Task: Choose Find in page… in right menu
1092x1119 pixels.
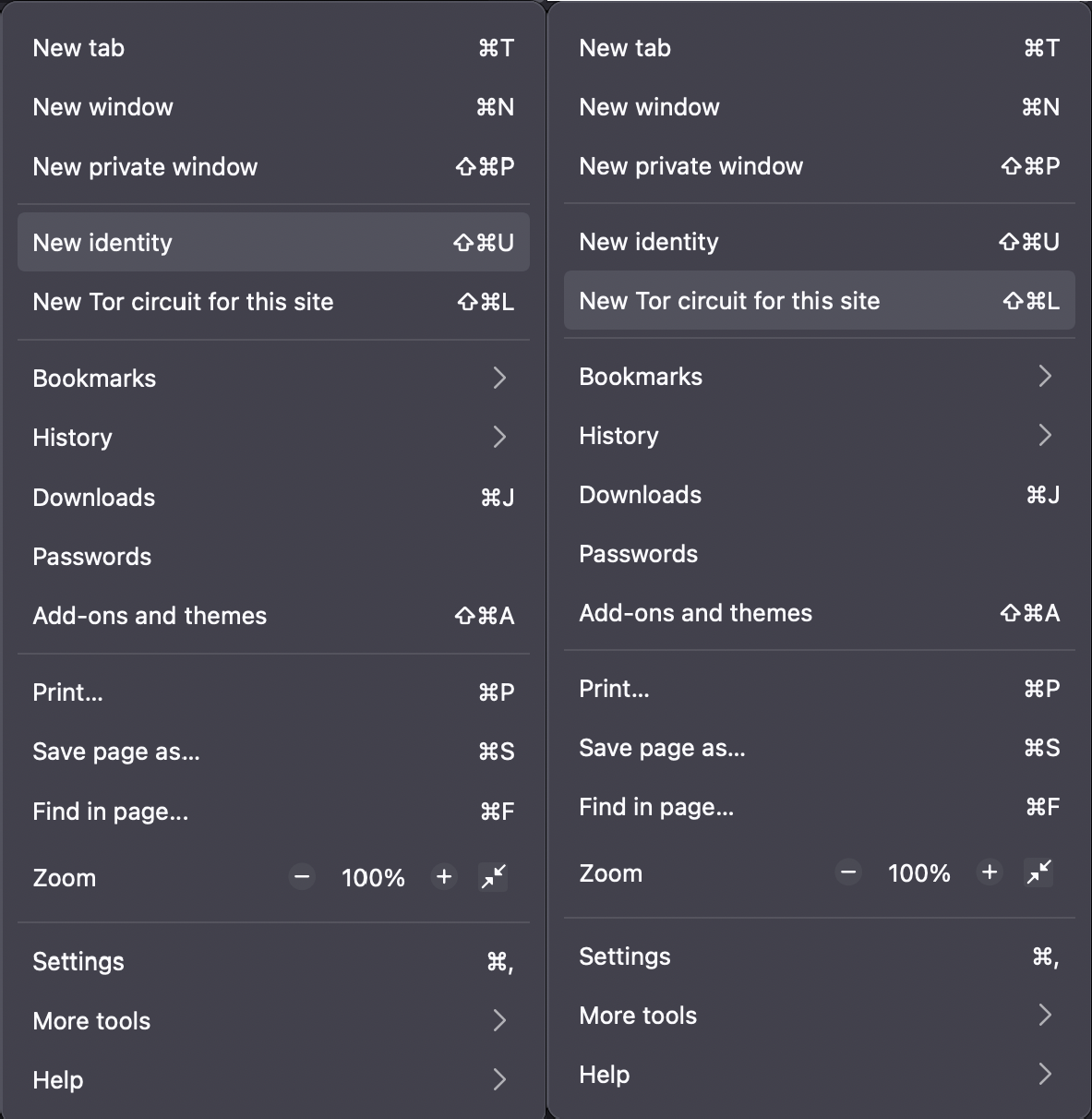Action: pos(819,808)
